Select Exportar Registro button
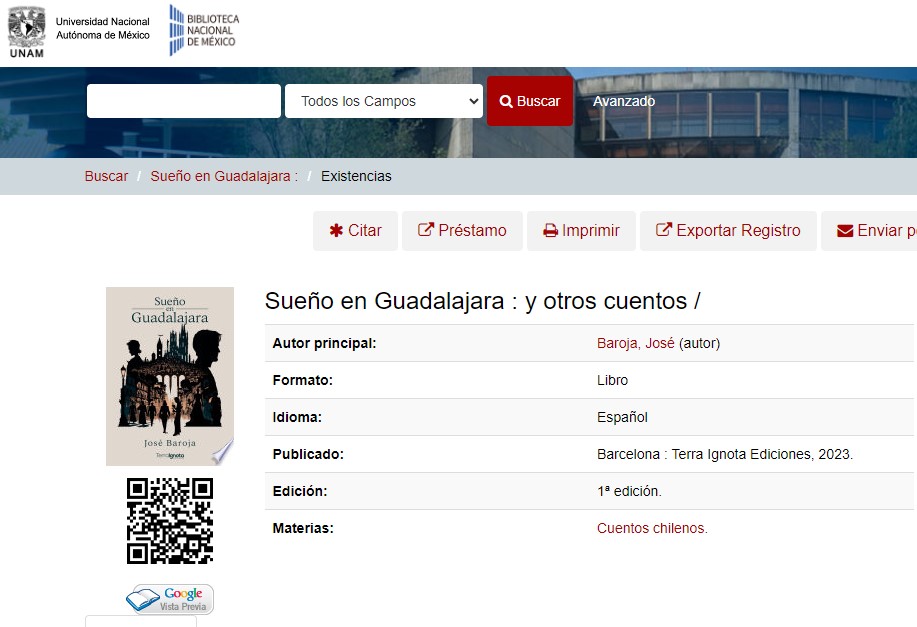 coord(728,231)
